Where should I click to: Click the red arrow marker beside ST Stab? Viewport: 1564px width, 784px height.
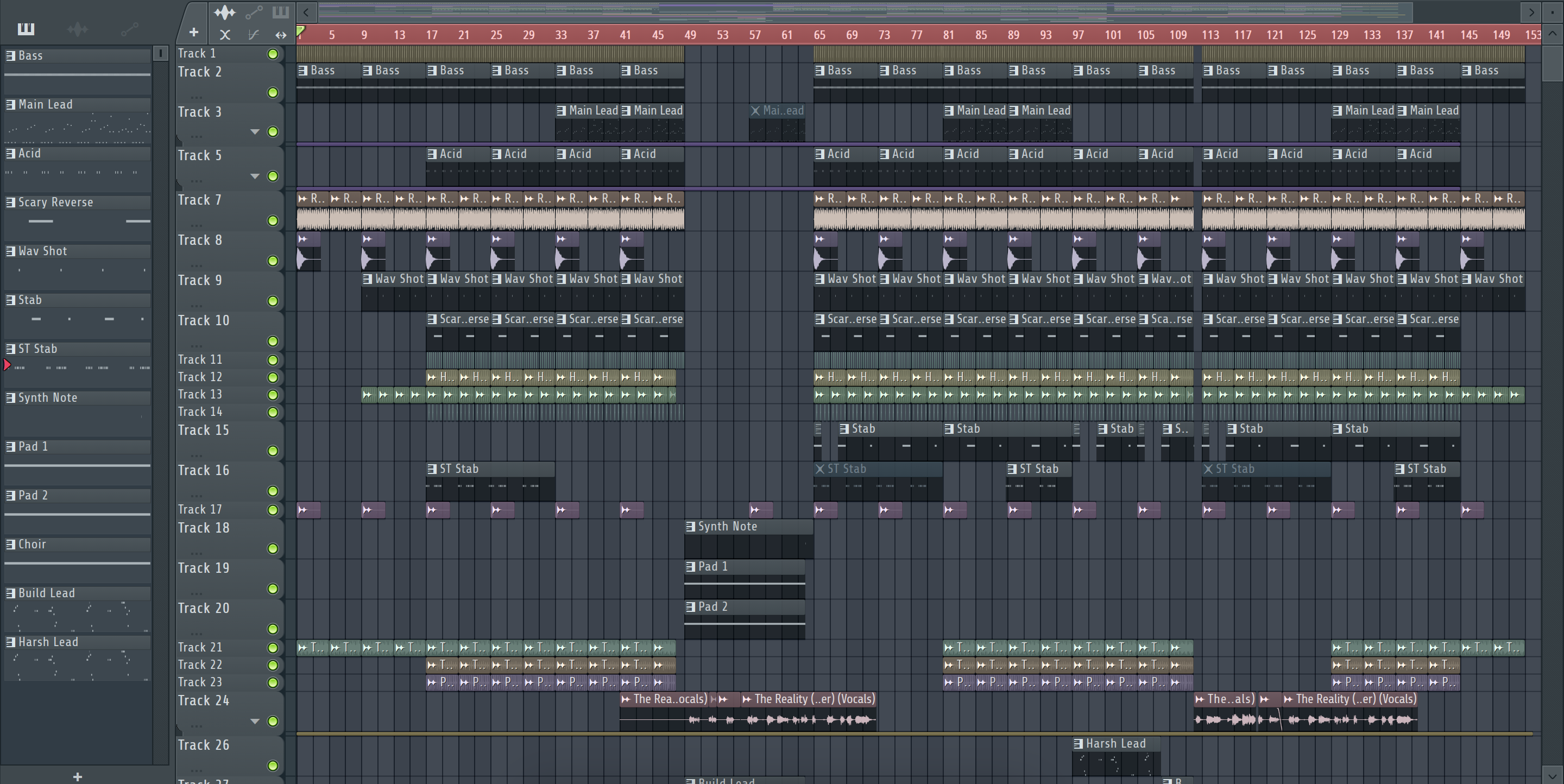tap(7, 365)
